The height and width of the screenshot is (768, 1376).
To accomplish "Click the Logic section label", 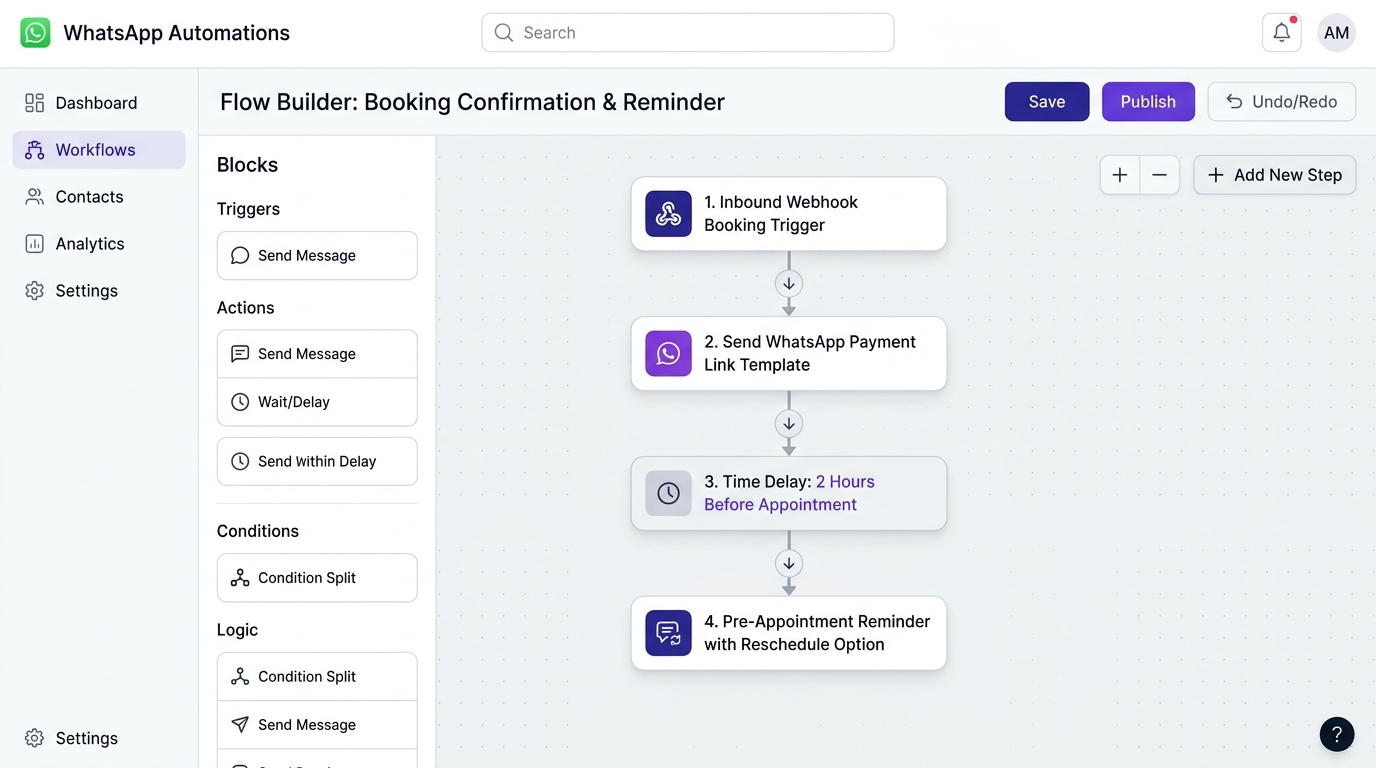I will point(237,630).
